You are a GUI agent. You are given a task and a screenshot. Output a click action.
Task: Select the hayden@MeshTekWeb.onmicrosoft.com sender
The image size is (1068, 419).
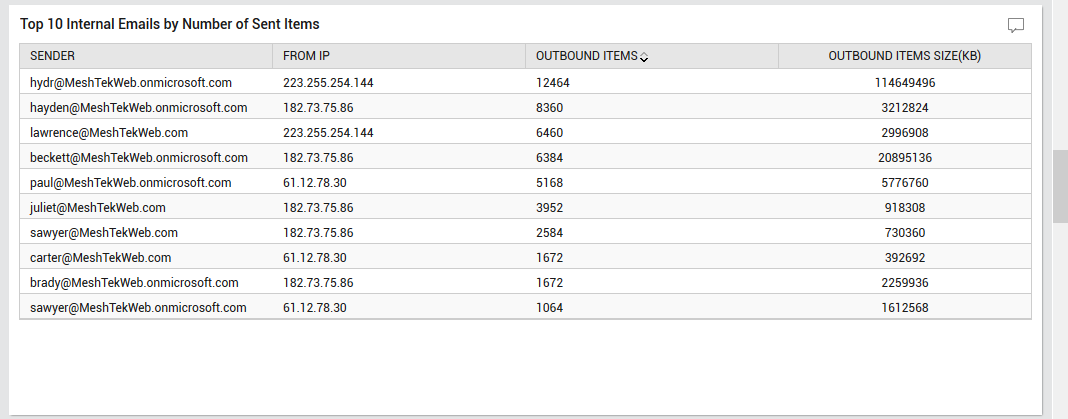(138, 108)
